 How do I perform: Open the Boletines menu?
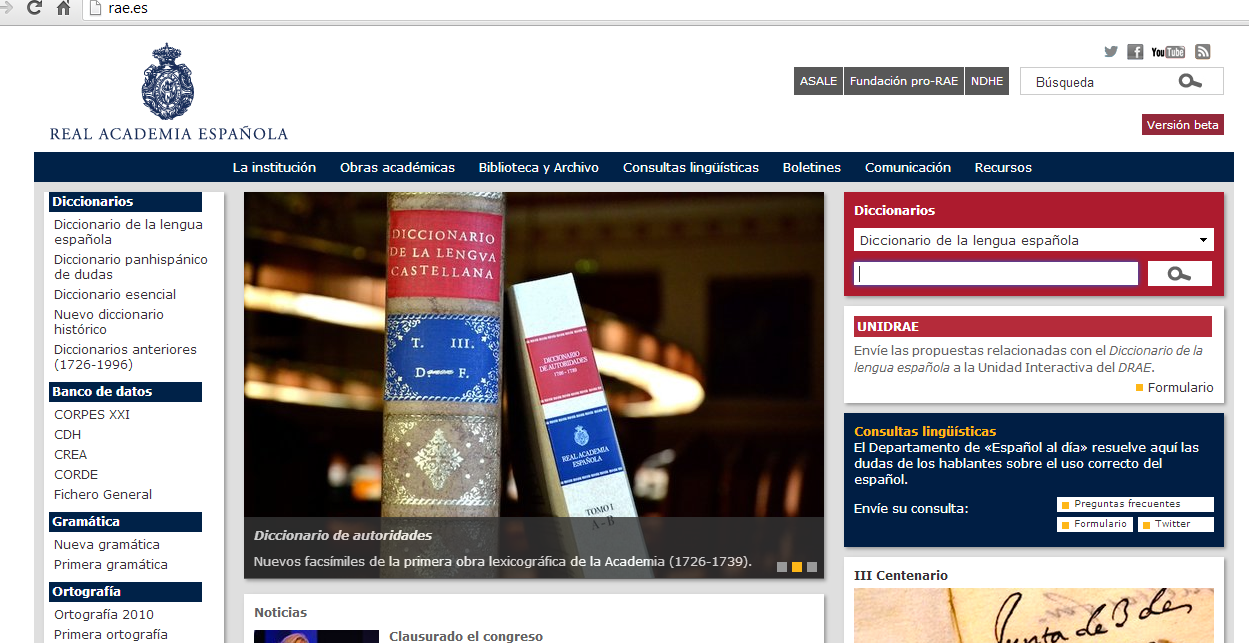[812, 168]
